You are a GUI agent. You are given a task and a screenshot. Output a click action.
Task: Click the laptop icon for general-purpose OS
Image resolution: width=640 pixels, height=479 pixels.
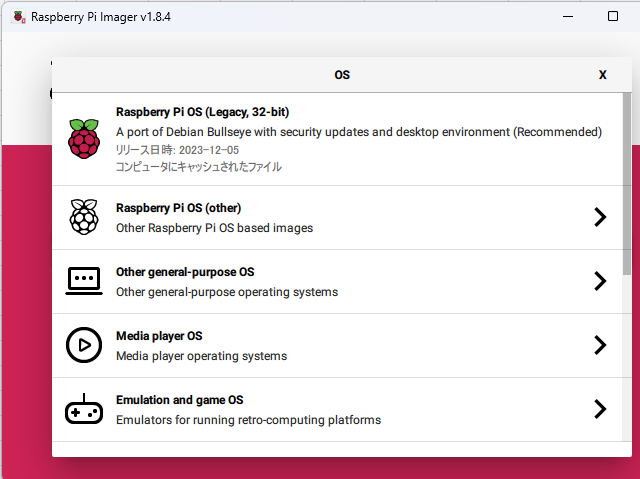point(84,281)
